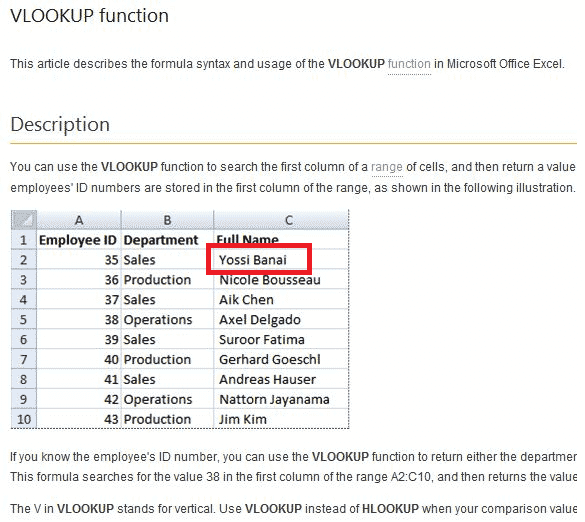
Task: Click the Nicole Bousseau name cell
Action: [x=281, y=280]
